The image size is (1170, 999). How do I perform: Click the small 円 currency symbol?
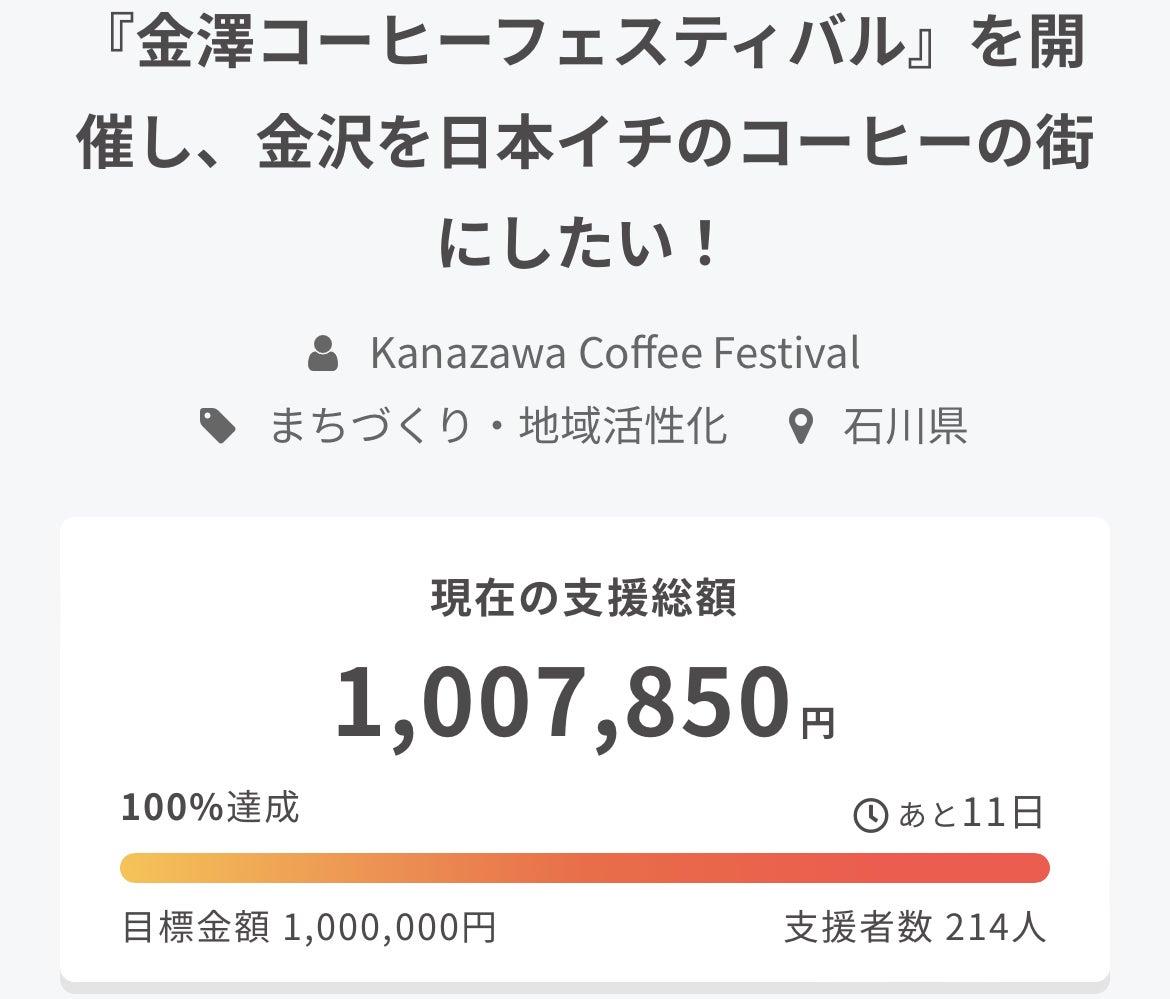click(818, 723)
